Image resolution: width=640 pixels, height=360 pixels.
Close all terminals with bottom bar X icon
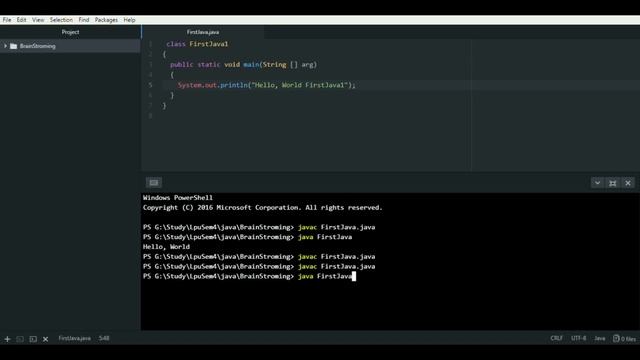point(46,339)
